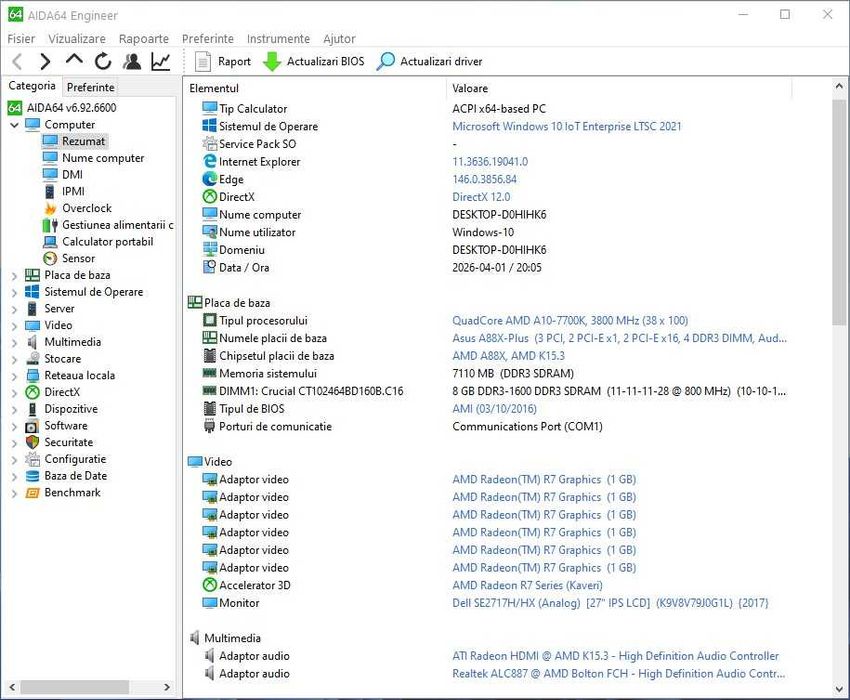Open Microsoft Windows 10 IoT Enterprise link
The height and width of the screenshot is (700, 850).
[x=566, y=126]
